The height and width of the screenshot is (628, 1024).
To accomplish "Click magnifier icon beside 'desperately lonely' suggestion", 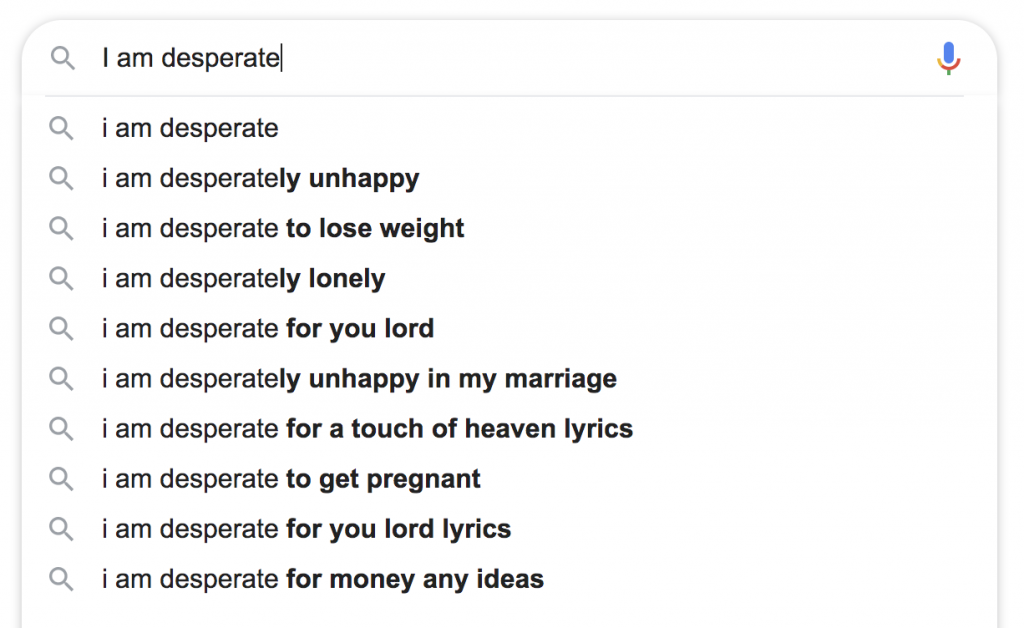I will click(x=61, y=279).
